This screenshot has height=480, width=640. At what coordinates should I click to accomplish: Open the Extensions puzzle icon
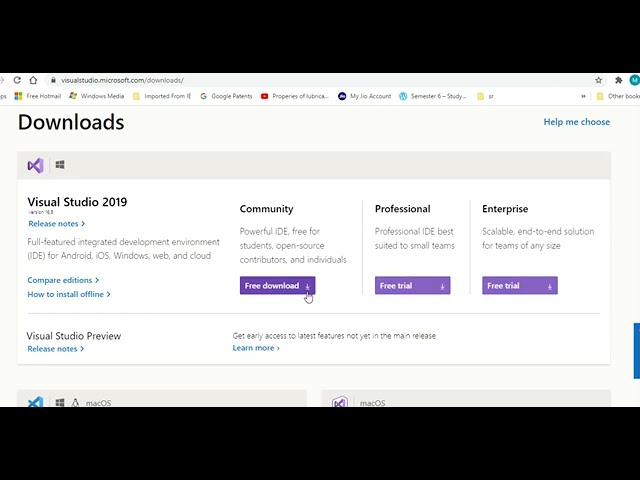click(618, 80)
